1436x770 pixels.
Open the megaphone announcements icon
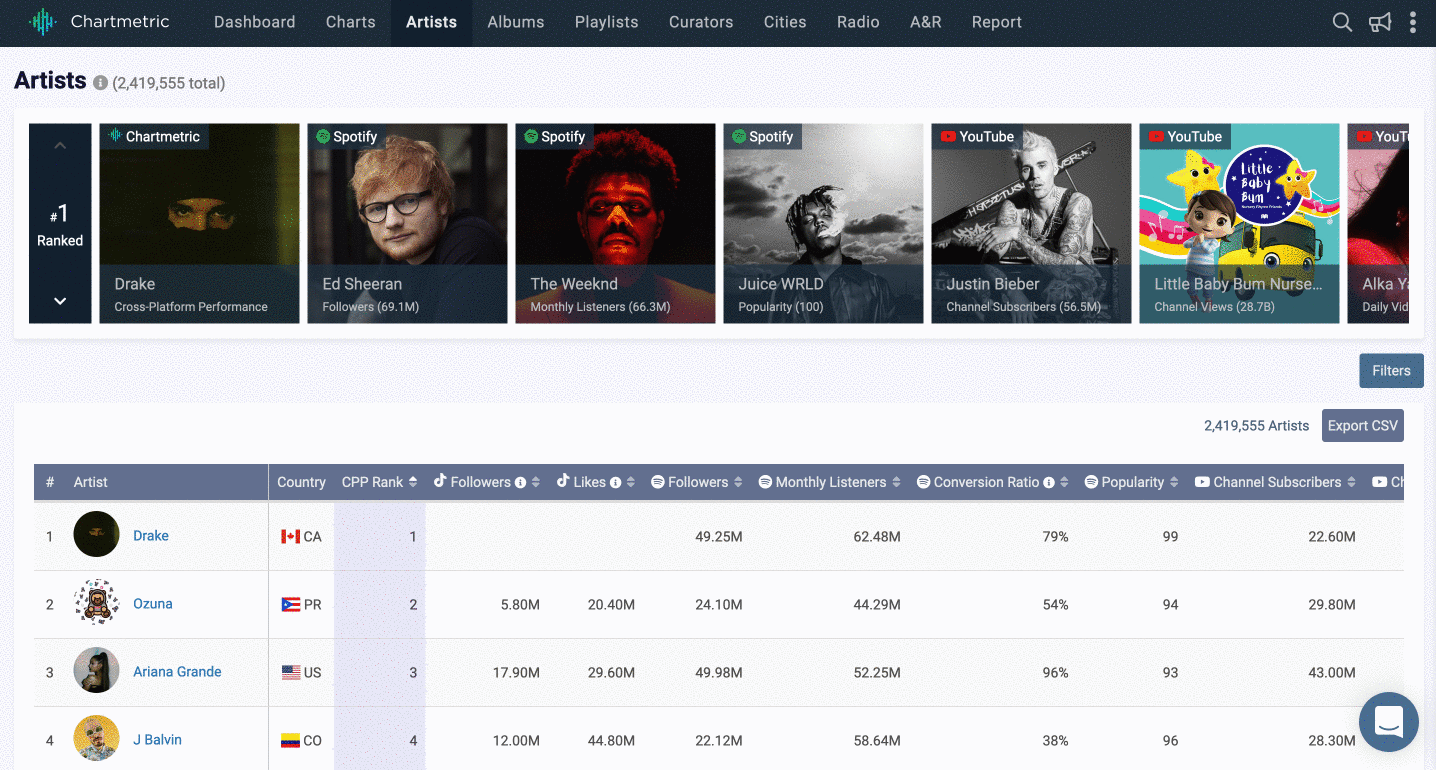(1380, 22)
